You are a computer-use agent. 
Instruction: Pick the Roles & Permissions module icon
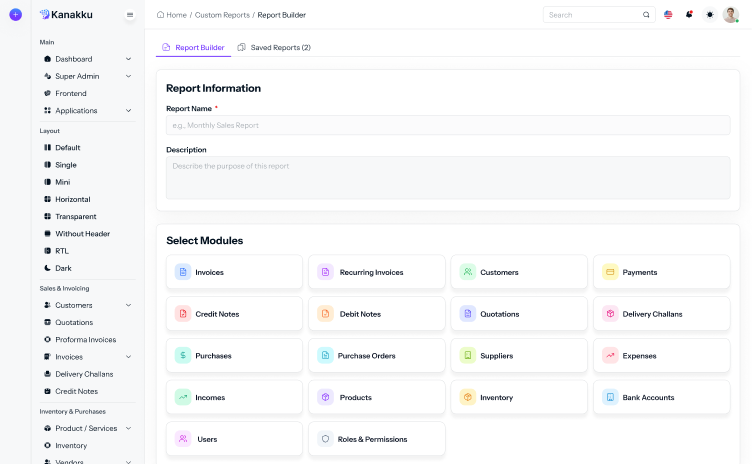point(325,439)
